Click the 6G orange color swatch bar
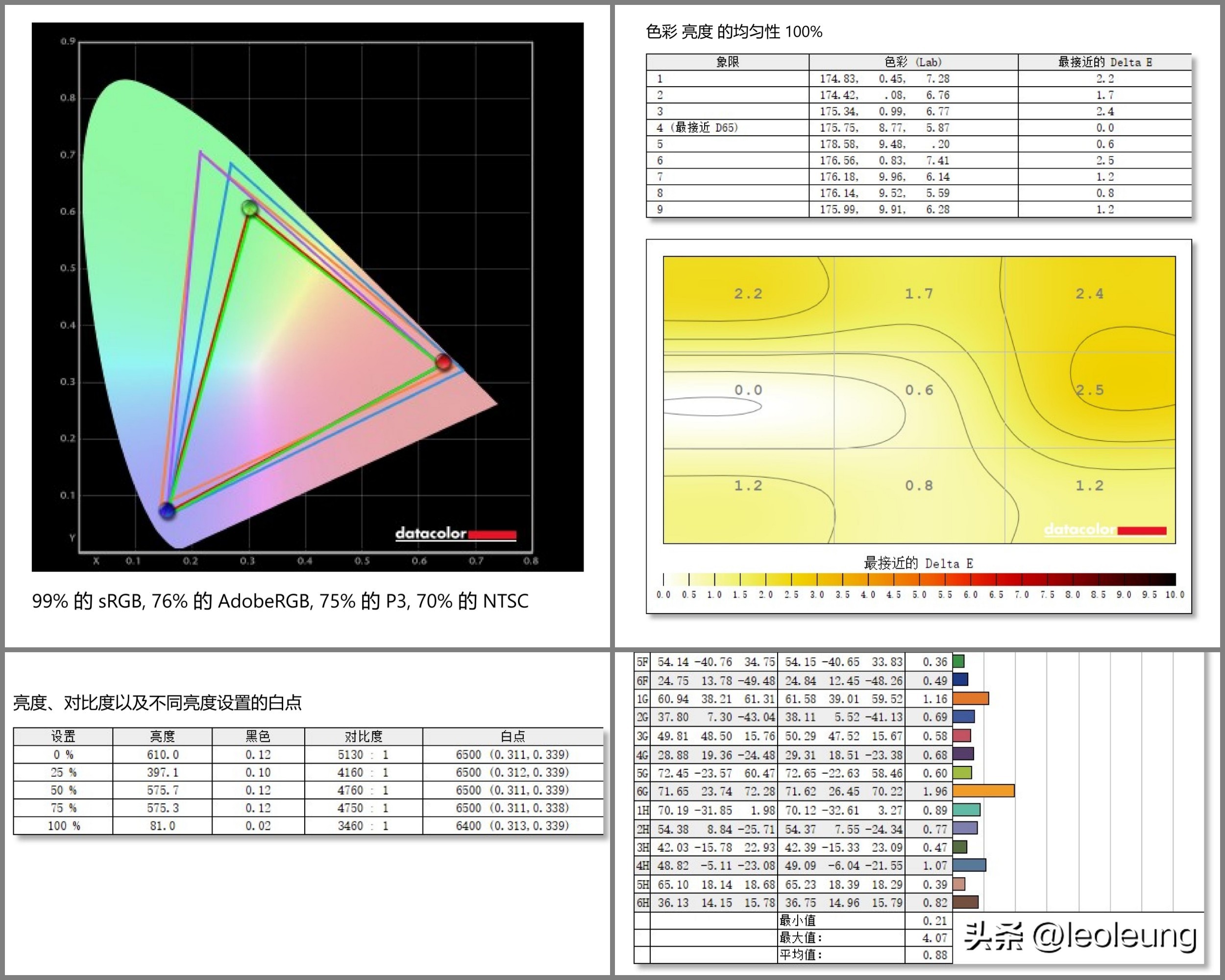This screenshot has height=980, width=1225. [x=983, y=791]
